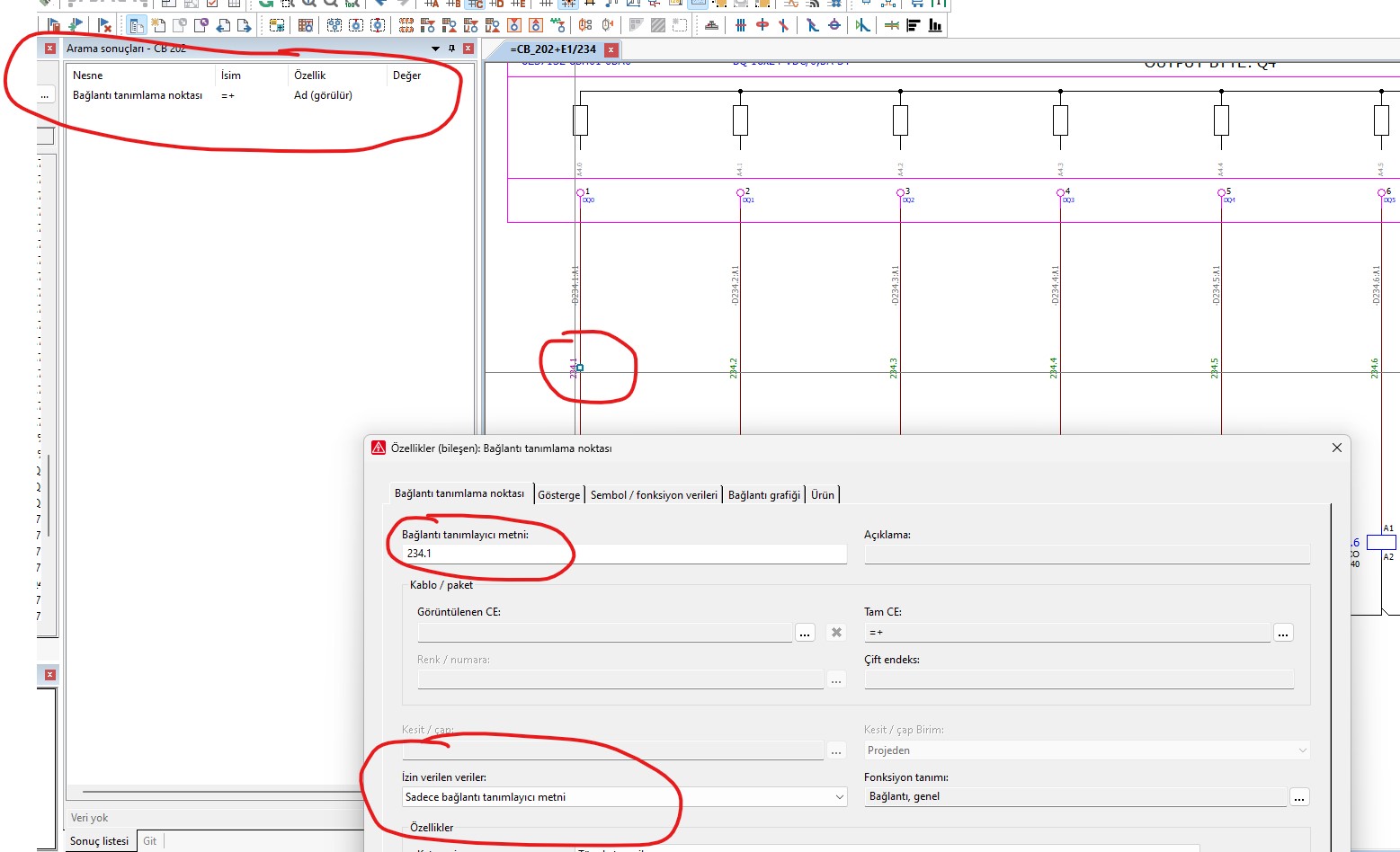Click the black horizontal bar chart icon
1400x852 pixels.
click(x=914, y=25)
